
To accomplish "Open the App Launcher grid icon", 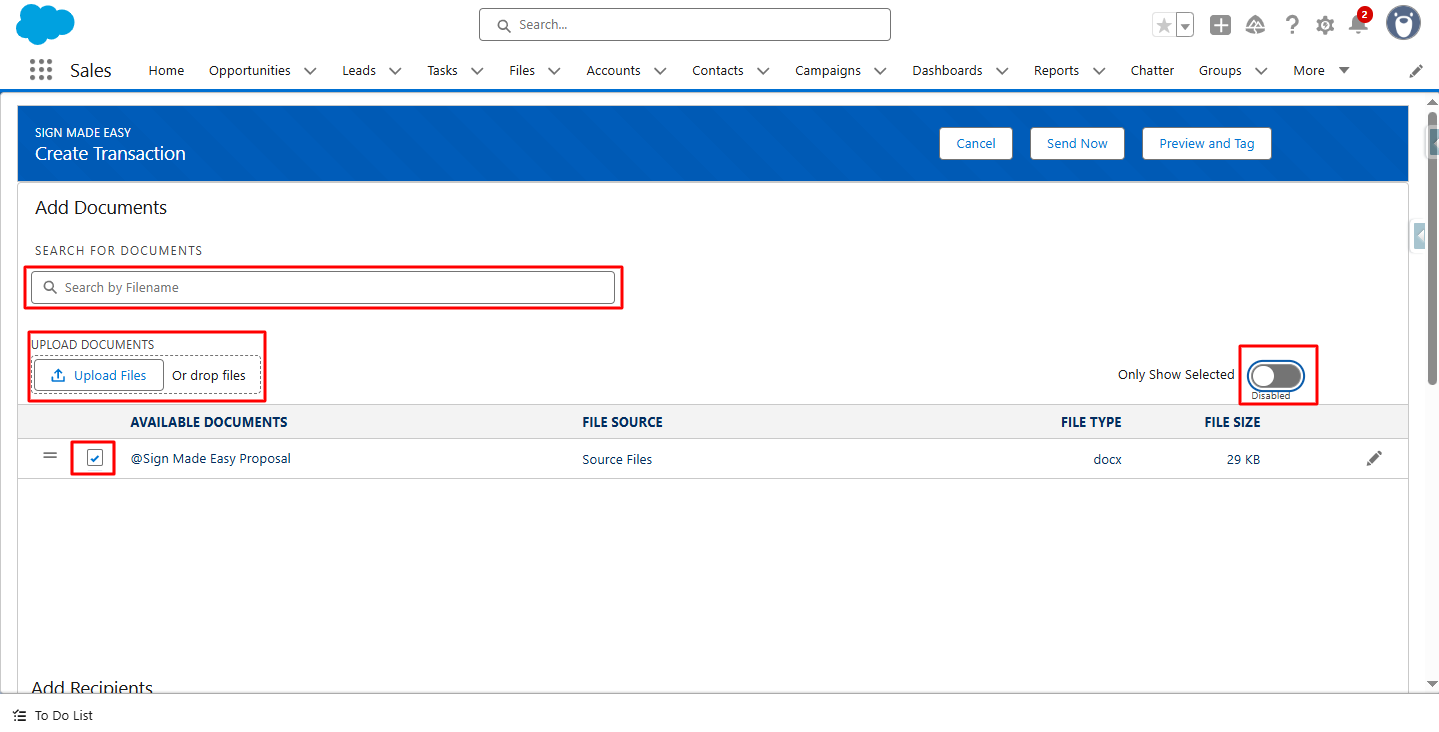I will point(41,70).
